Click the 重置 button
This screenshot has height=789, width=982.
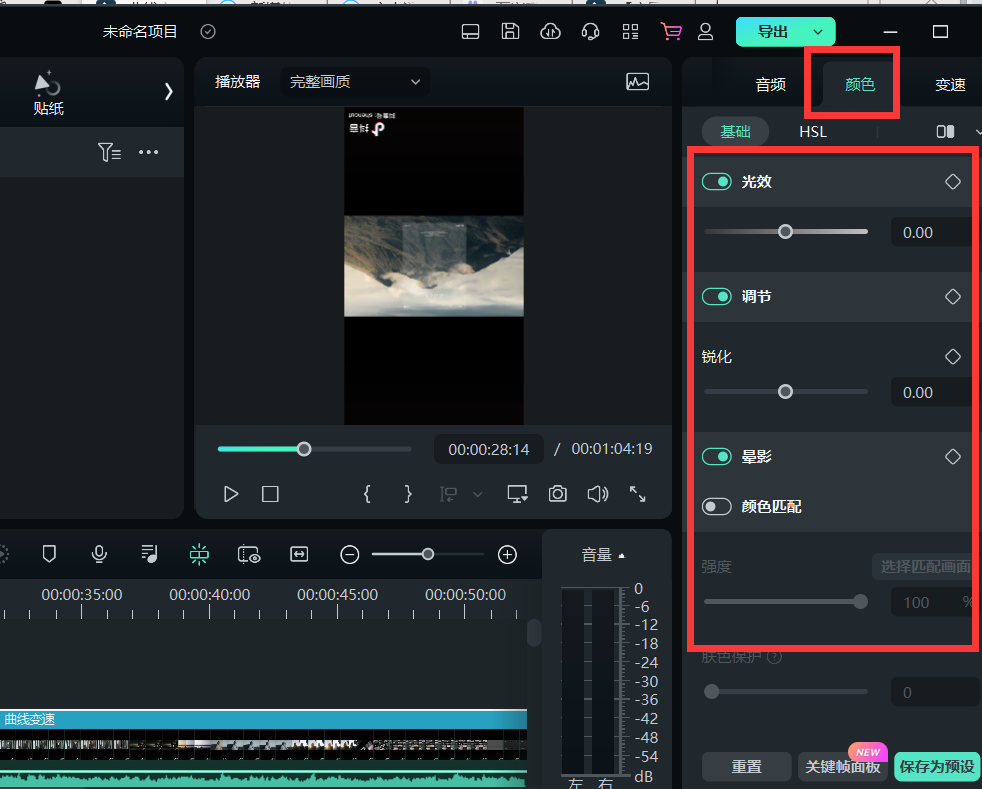[746, 767]
